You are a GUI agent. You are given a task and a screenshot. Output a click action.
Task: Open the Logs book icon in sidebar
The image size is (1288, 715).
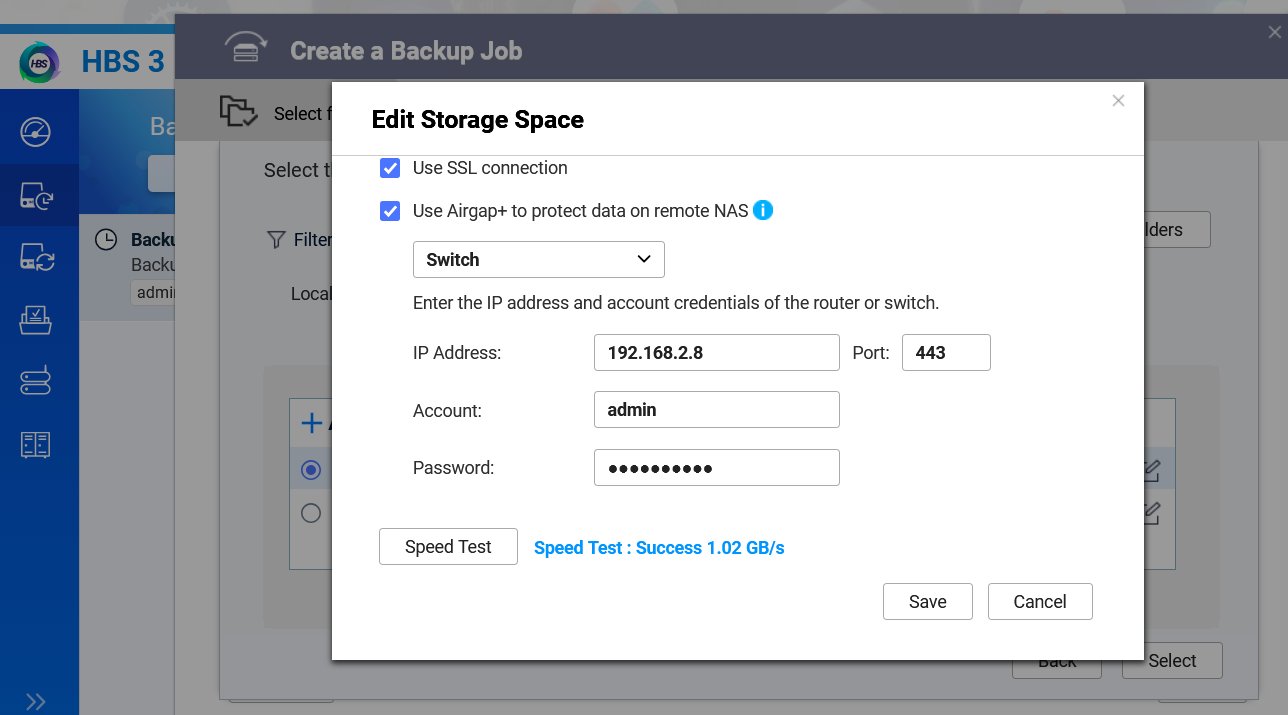point(36,444)
